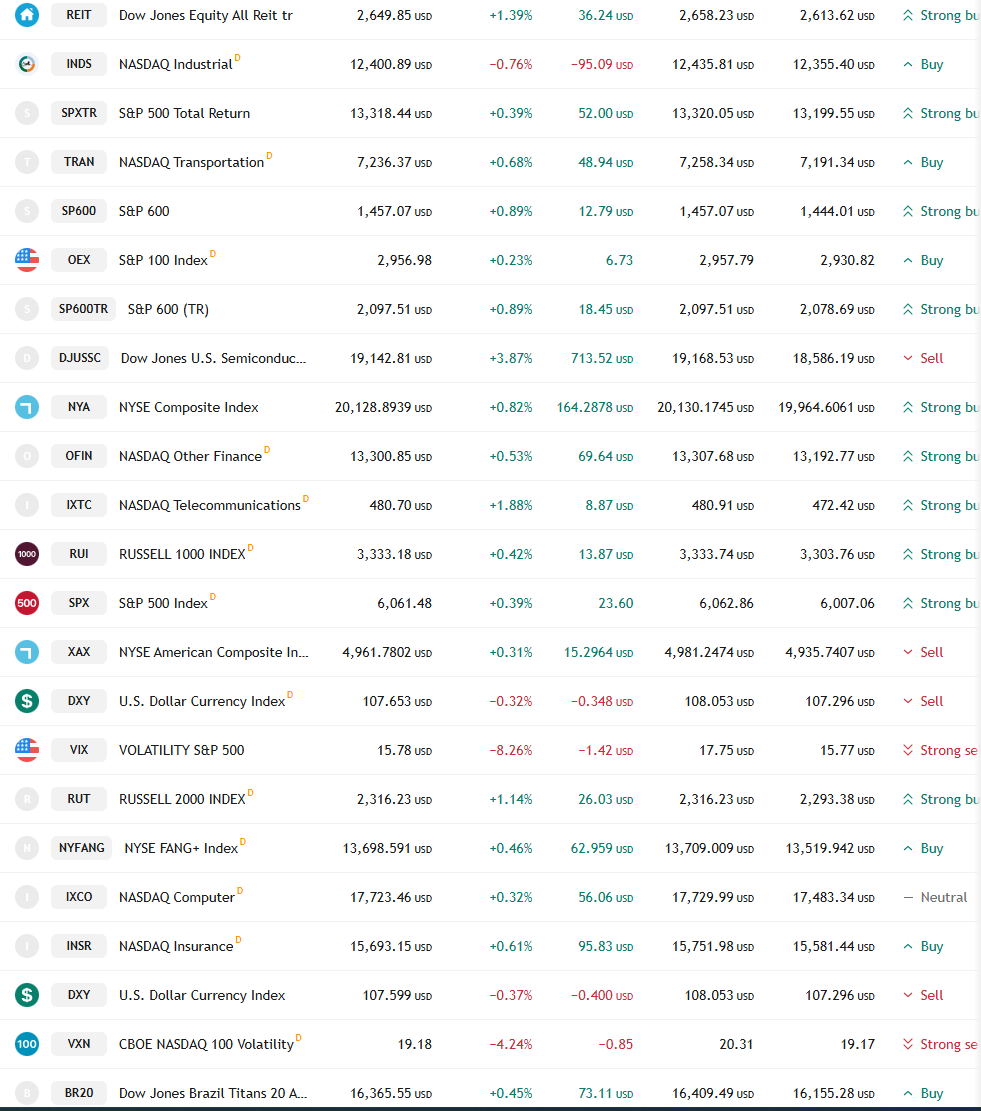Click the SP600TR grey placeholder logo
The width and height of the screenshot is (981, 1111).
(x=27, y=309)
